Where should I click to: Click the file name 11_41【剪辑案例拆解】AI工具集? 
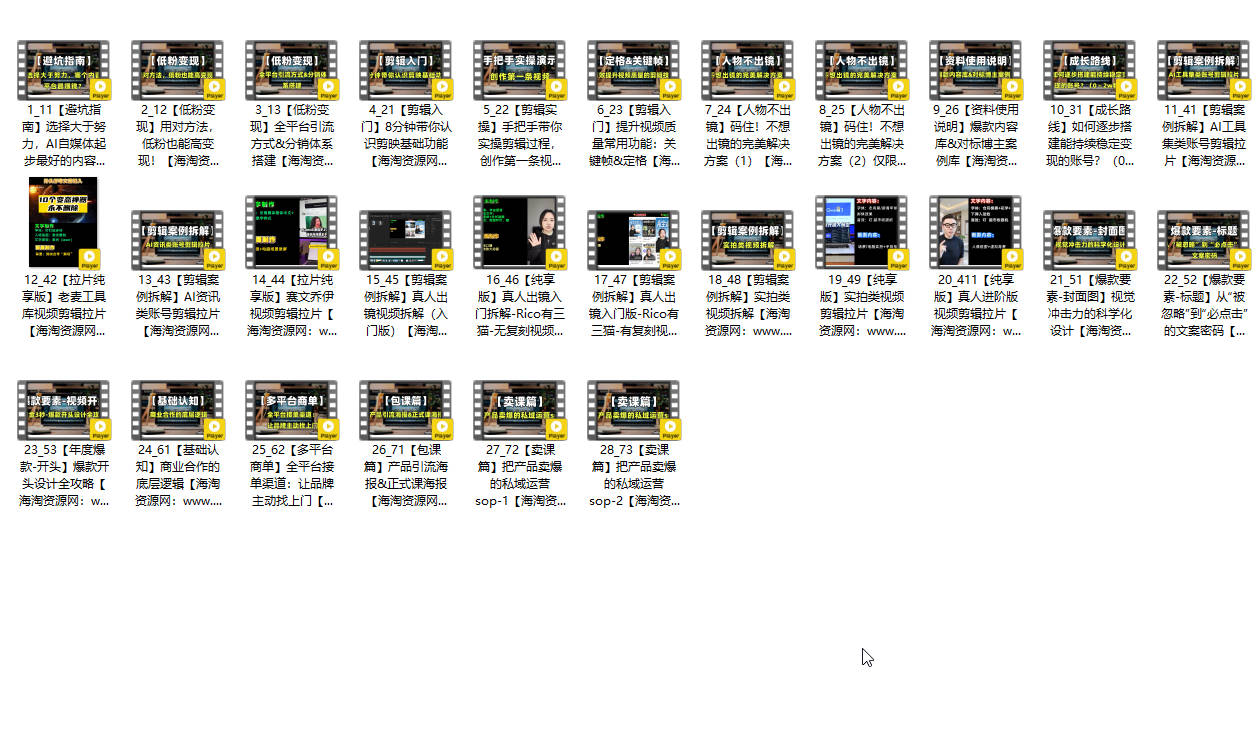click(1204, 135)
